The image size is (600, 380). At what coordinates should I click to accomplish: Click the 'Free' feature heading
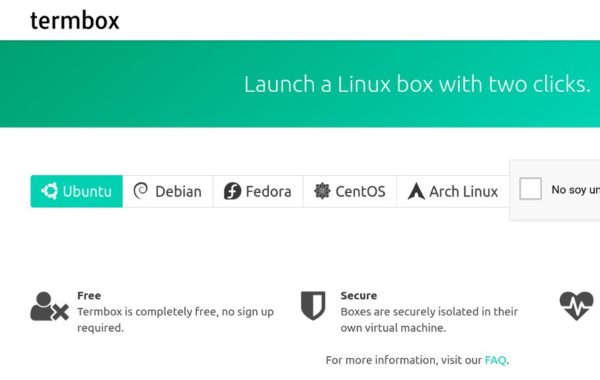click(x=89, y=295)
